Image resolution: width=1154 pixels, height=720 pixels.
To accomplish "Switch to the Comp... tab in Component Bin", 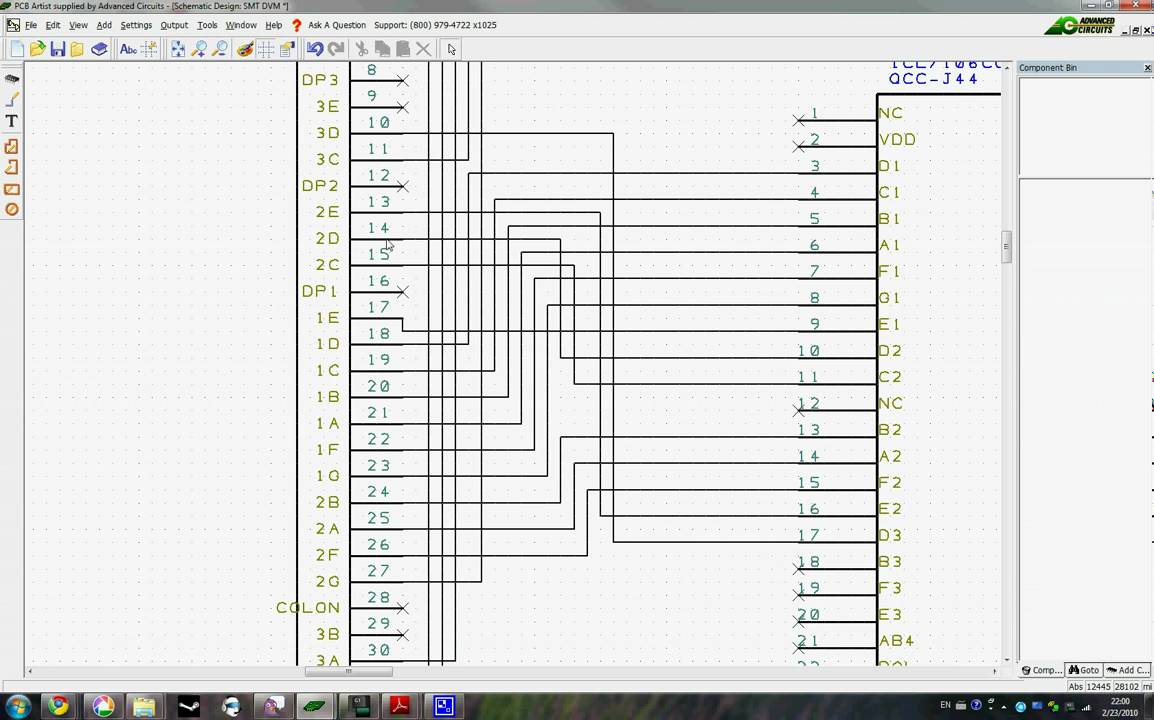I will coord(1041,670).
